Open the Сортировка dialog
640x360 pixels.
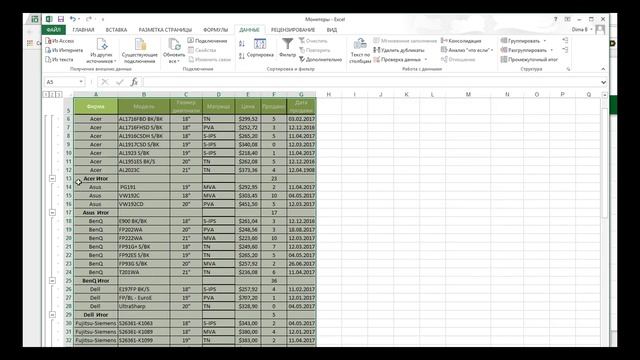pos(260,48)
